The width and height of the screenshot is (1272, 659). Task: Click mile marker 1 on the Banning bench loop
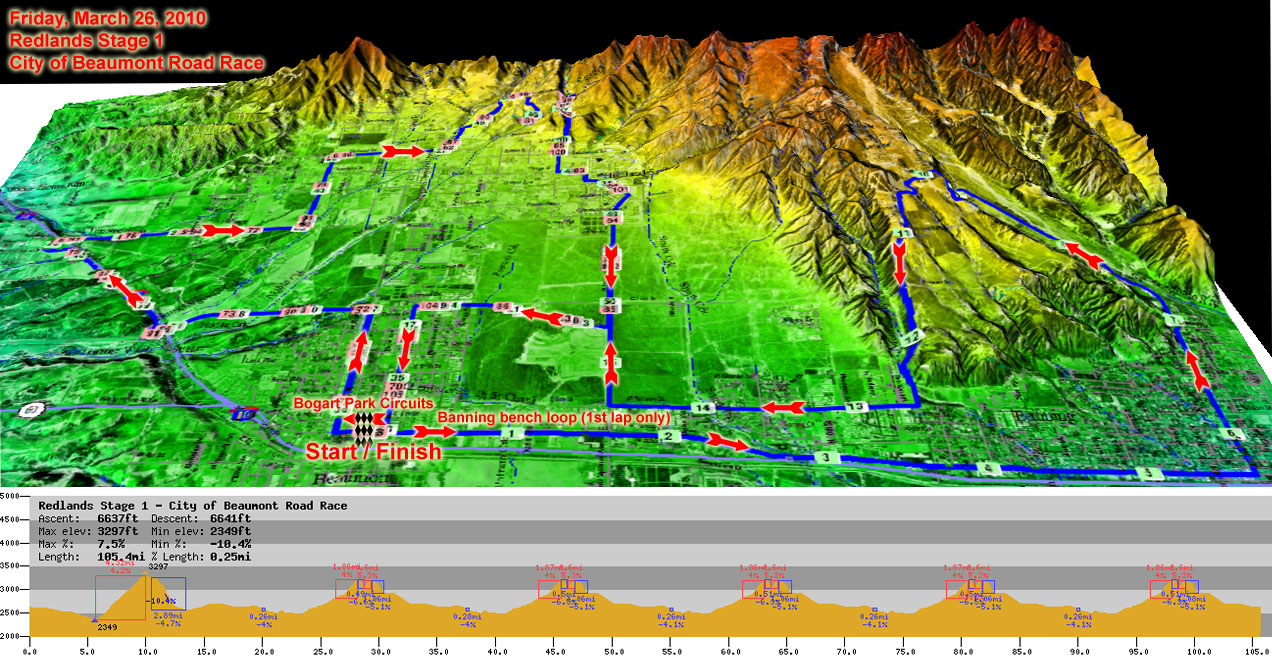(x=513, y=433)
